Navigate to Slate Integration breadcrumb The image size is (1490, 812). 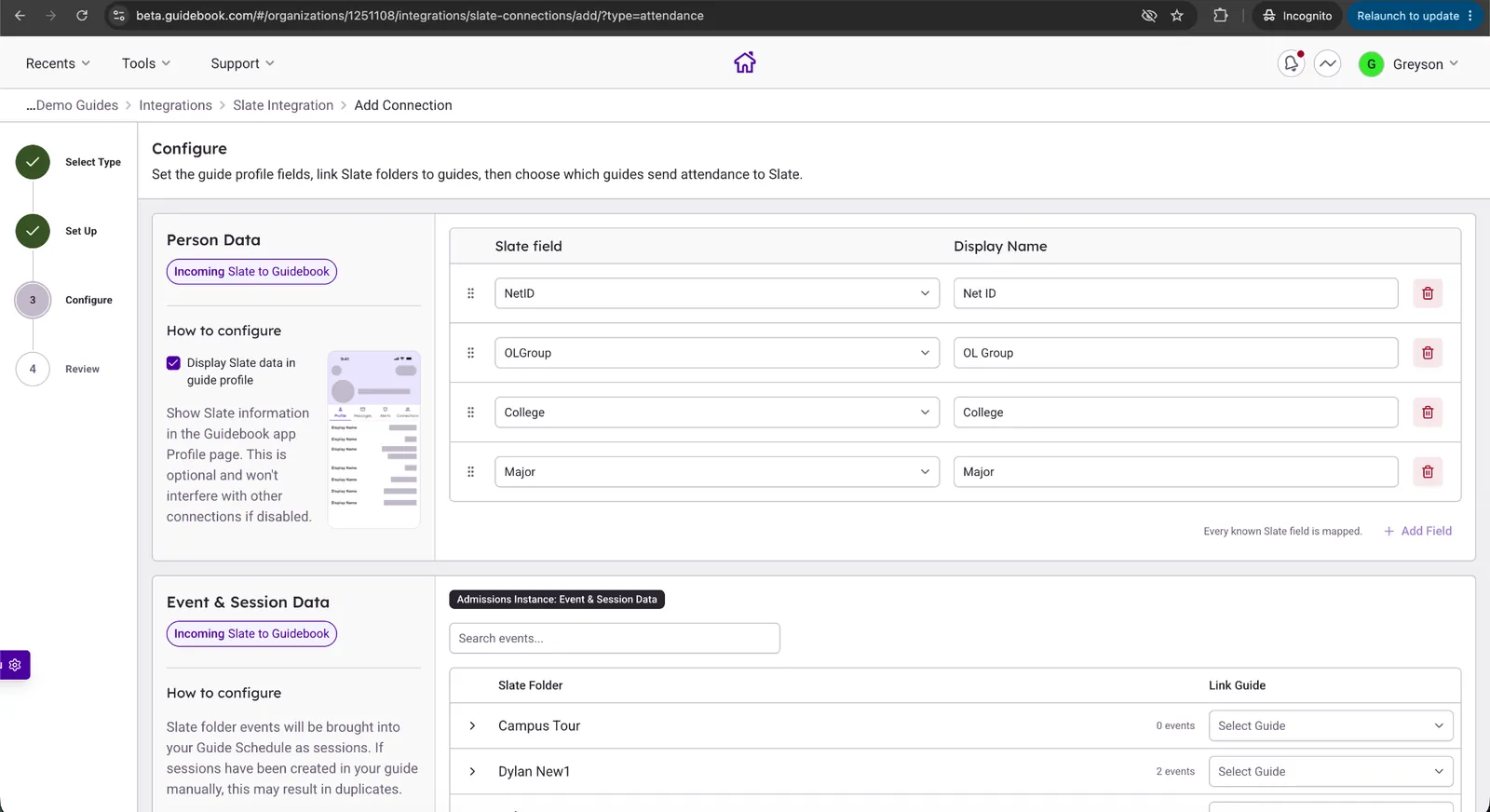click(x=283, y=105)
